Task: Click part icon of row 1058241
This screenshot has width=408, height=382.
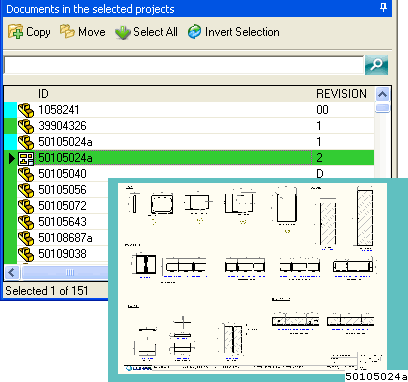Action: pyautogui.click(x=26, y=110)
